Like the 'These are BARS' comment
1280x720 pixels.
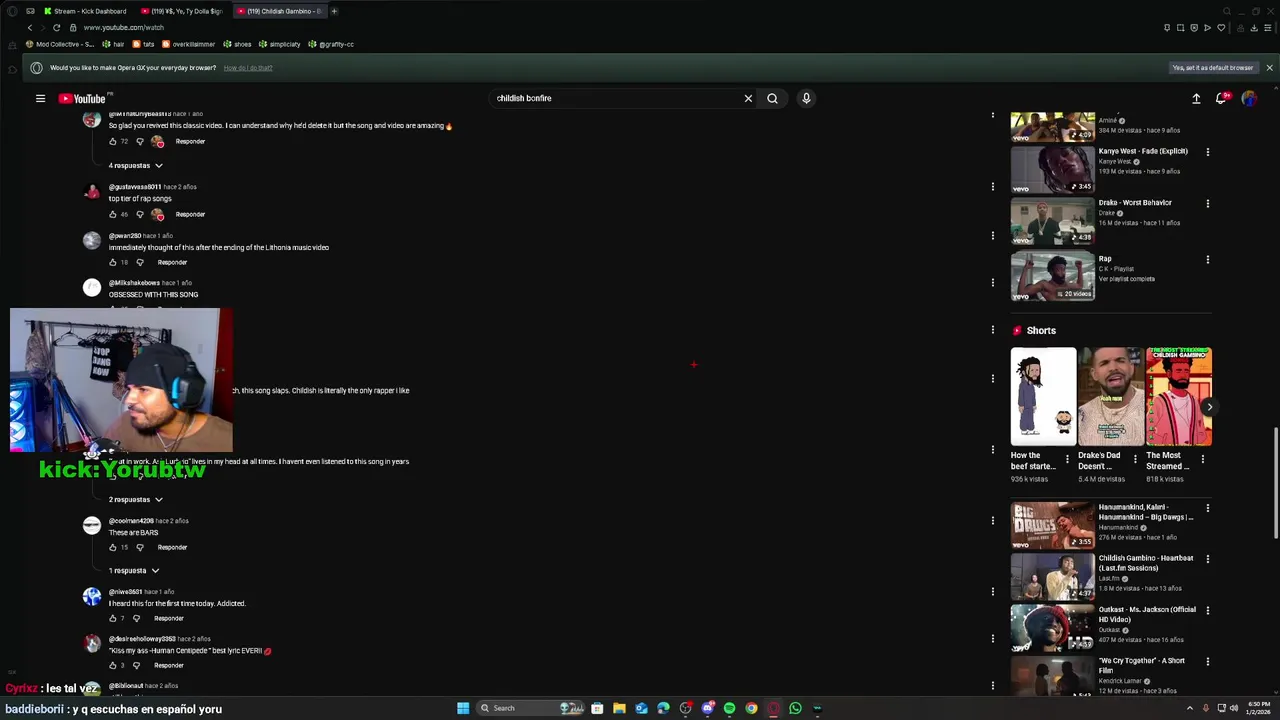113,547
